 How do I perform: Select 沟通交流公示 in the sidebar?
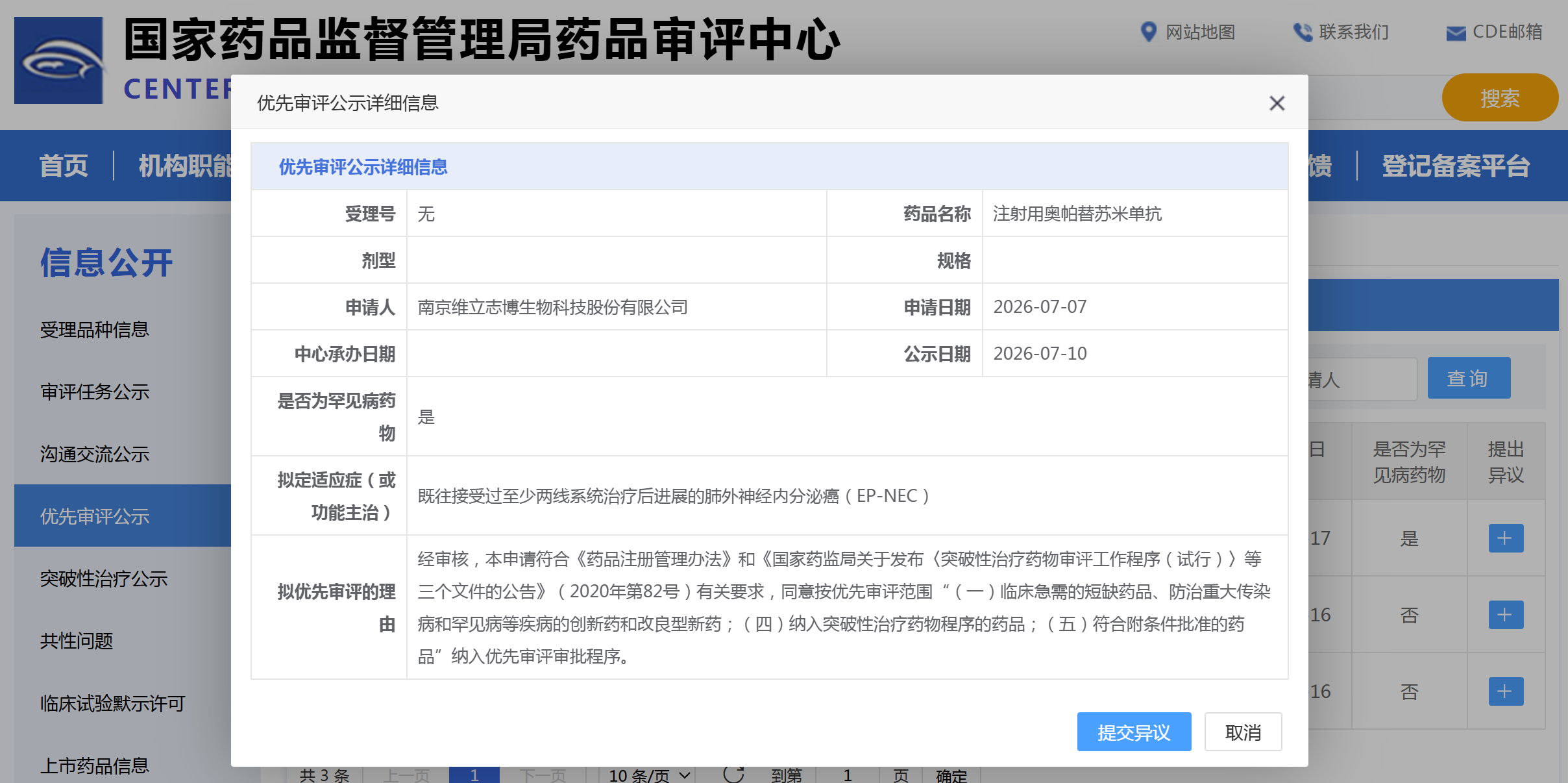pos(95,454)
